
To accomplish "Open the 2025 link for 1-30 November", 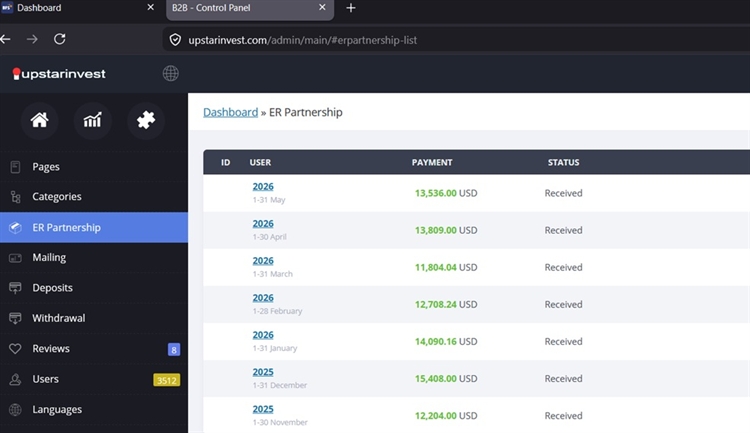I will 263,409.
